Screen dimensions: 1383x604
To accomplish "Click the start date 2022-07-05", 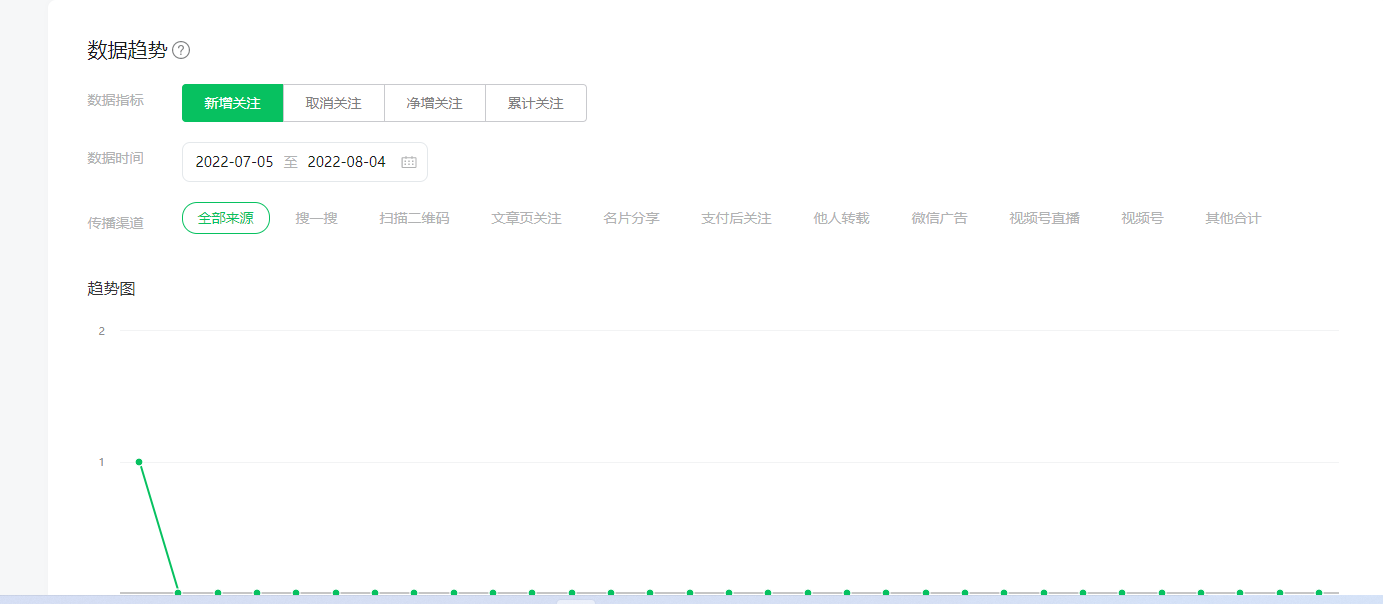I will point(234,162).
